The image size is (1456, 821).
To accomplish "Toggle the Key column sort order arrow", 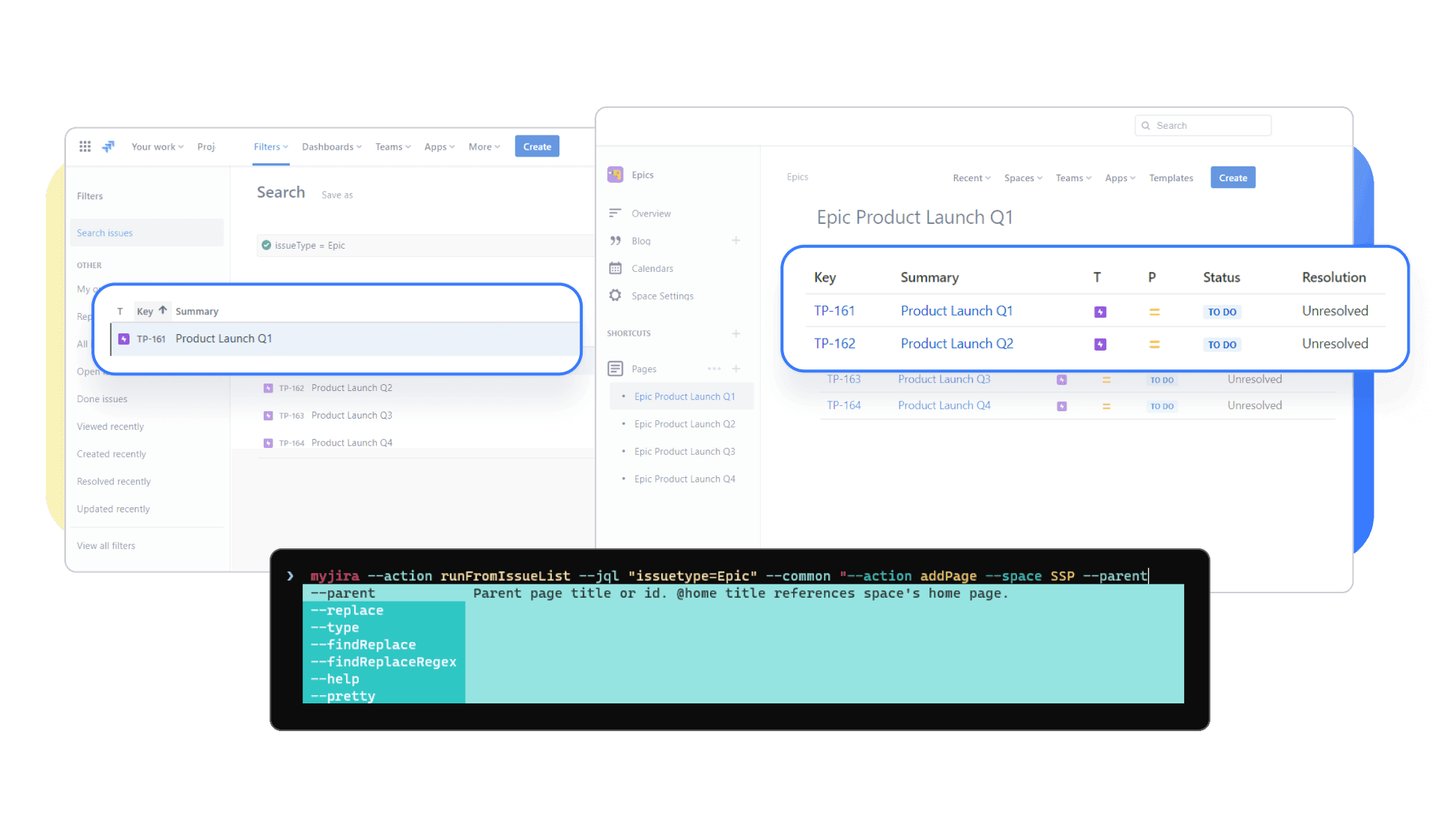I will click(163, 309).
